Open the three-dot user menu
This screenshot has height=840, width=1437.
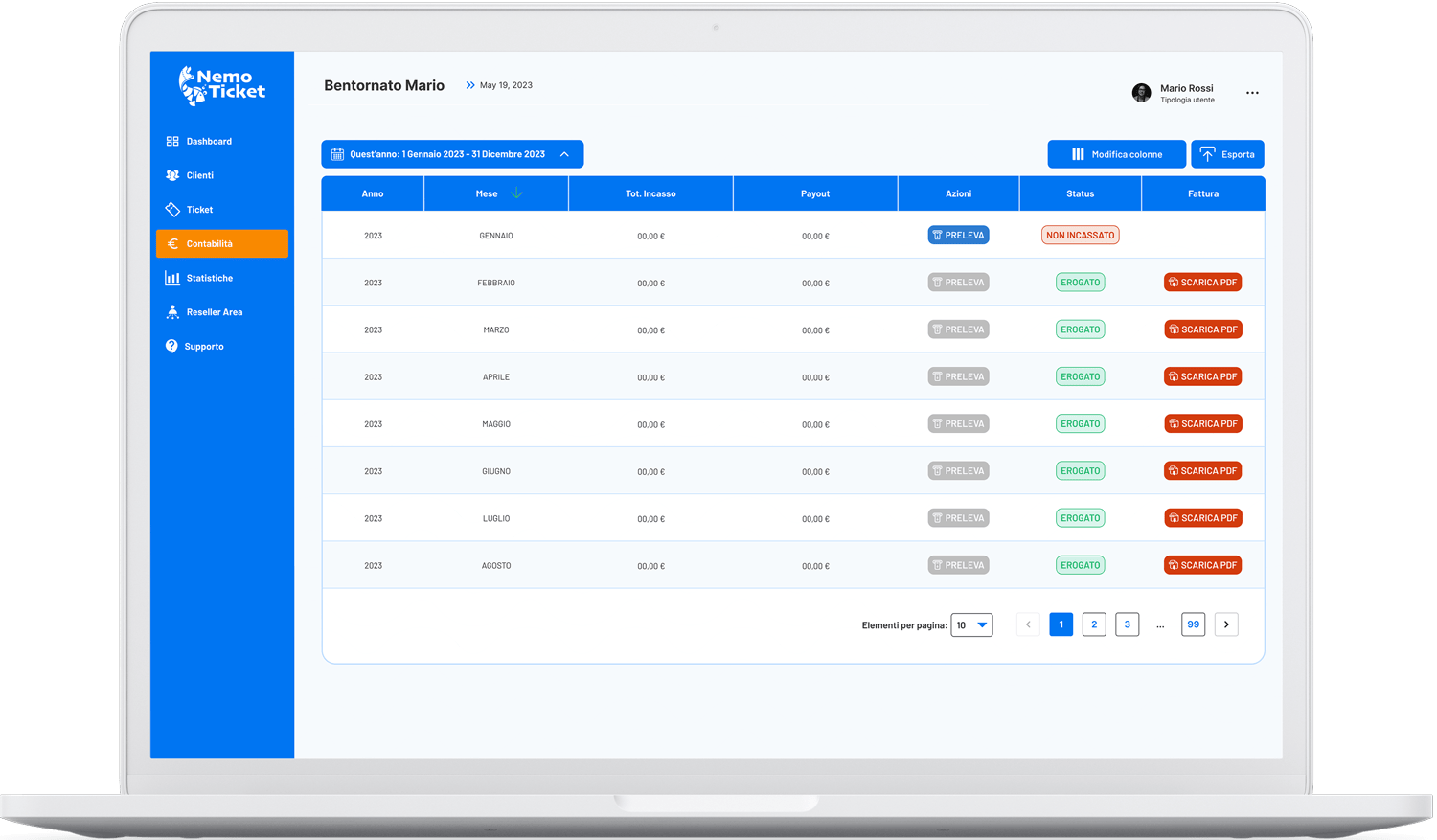click(1252, 93)
